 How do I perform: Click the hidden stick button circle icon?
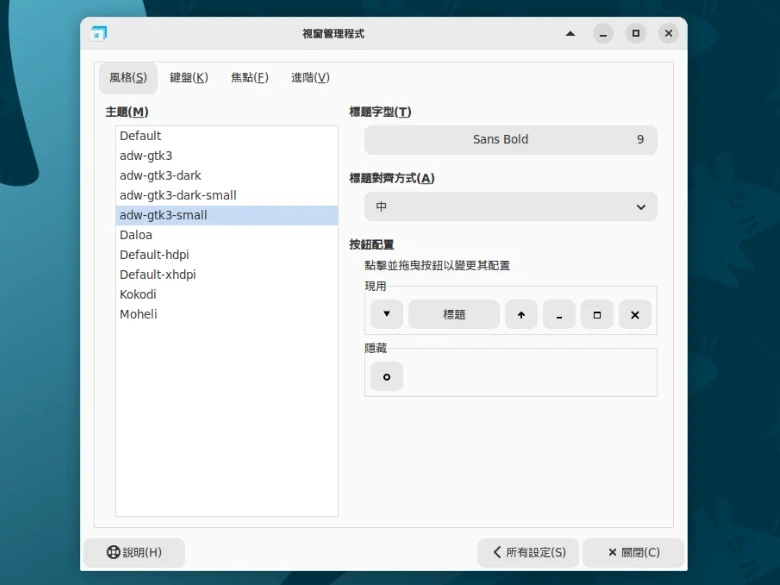[x=386, y=376]
